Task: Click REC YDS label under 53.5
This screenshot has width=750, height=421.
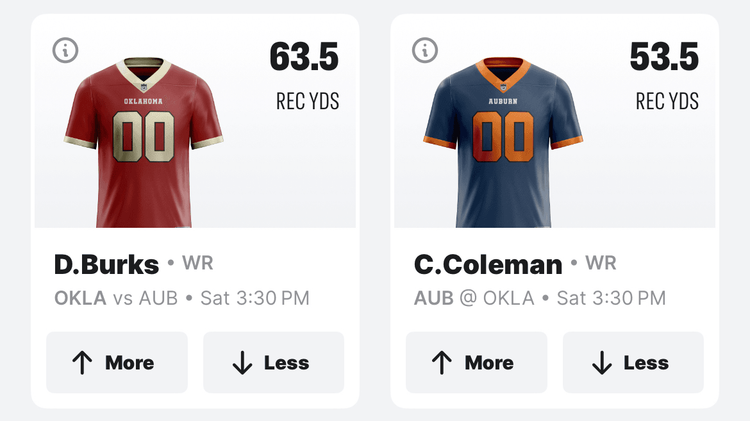Action: [x=667, y=101]
